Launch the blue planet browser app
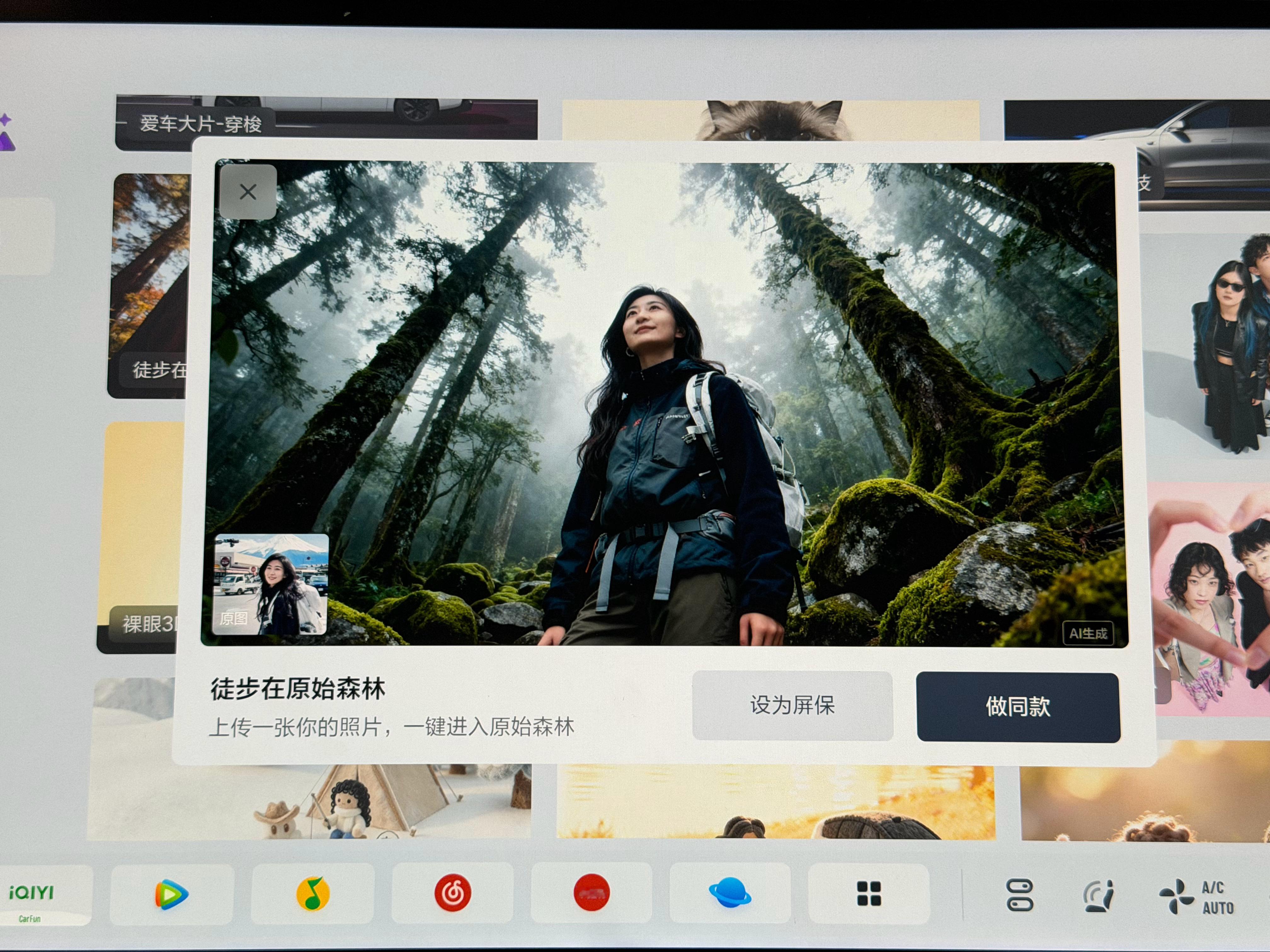 pyautogui.click(x=730, y=893)
